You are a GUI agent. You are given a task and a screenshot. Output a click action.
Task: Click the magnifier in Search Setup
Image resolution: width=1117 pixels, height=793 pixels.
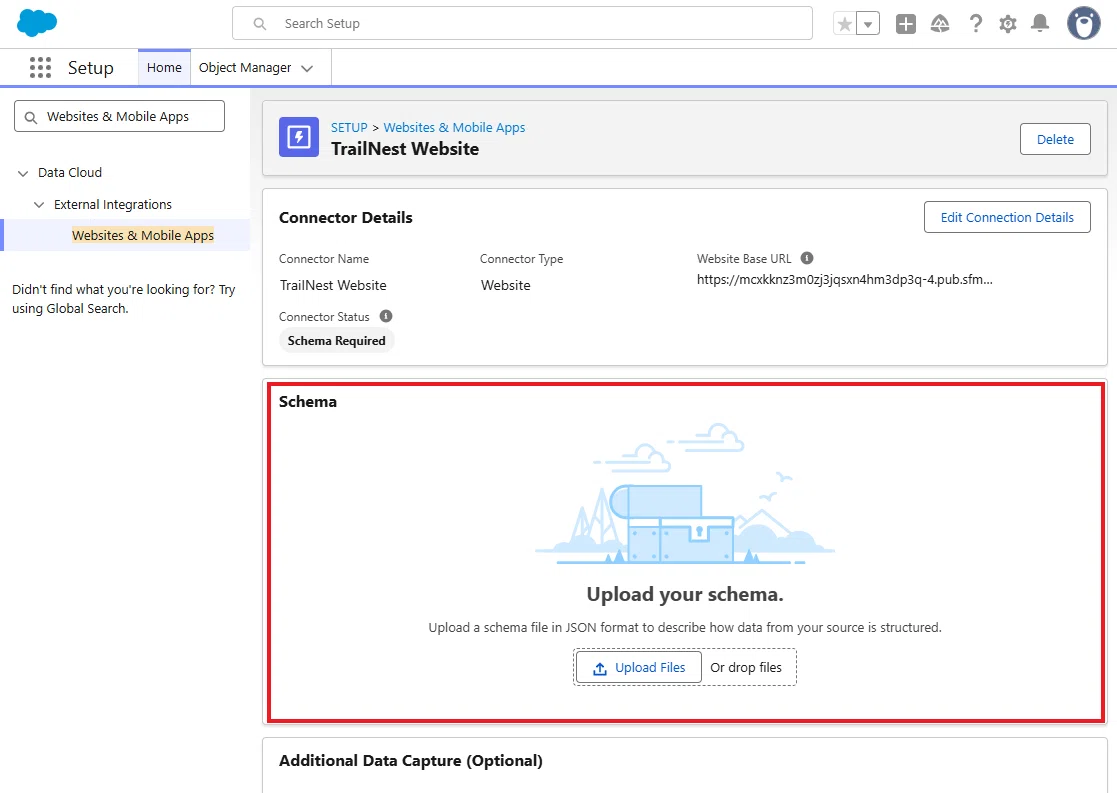[260, 24]
